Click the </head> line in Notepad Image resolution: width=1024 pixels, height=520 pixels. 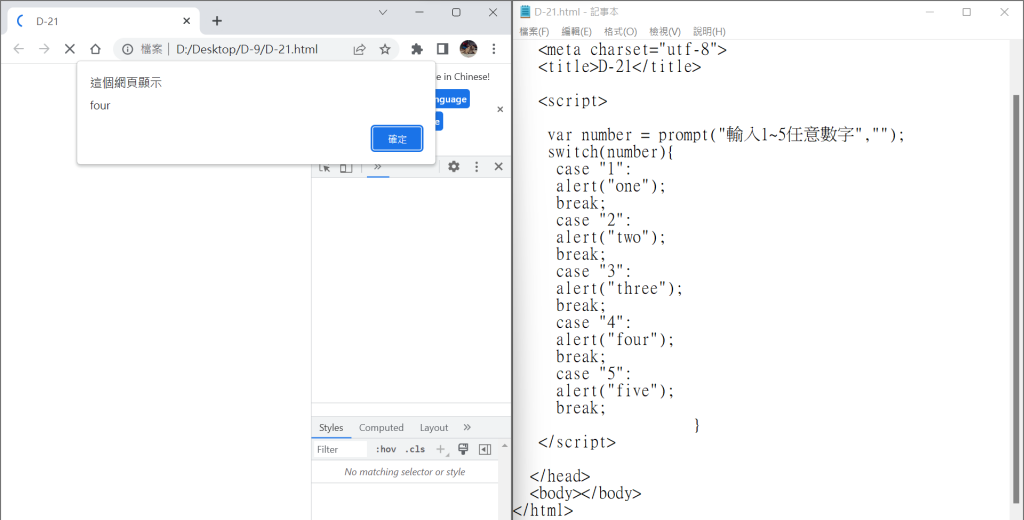560,476
